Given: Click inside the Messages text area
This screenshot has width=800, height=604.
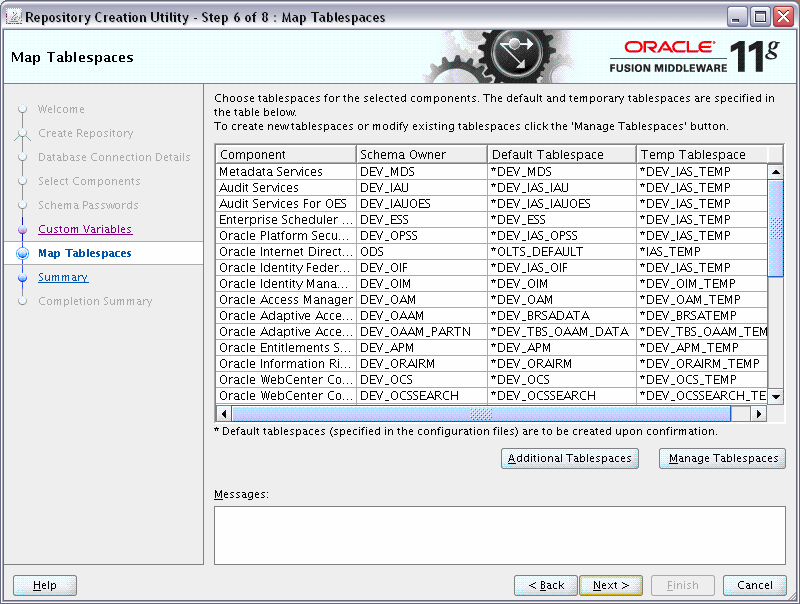Looking at the screenshot, I should [497, 535].
